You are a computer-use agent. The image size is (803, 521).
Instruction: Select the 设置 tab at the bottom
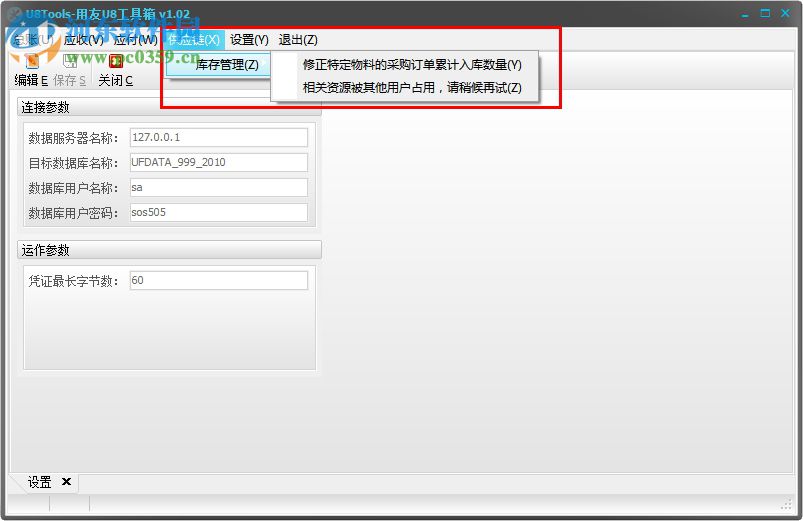point(39,482)
